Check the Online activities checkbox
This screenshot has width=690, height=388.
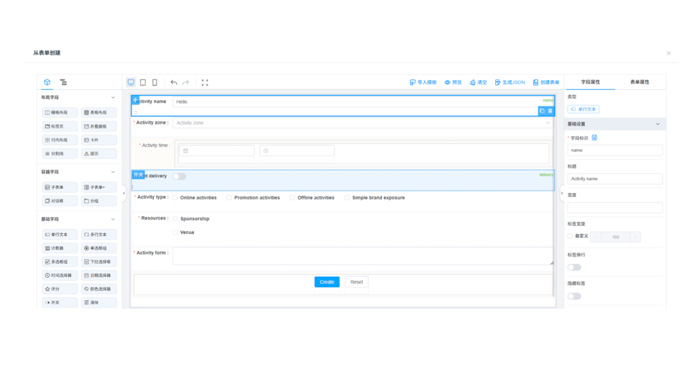pyautogui.click(x=176, y=198)
